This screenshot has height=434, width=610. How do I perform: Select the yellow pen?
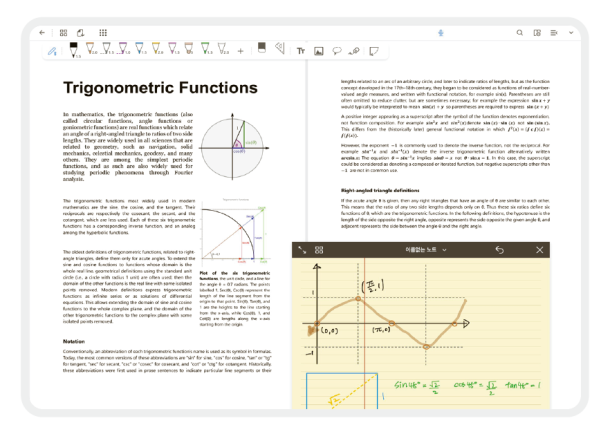point(156,49)
